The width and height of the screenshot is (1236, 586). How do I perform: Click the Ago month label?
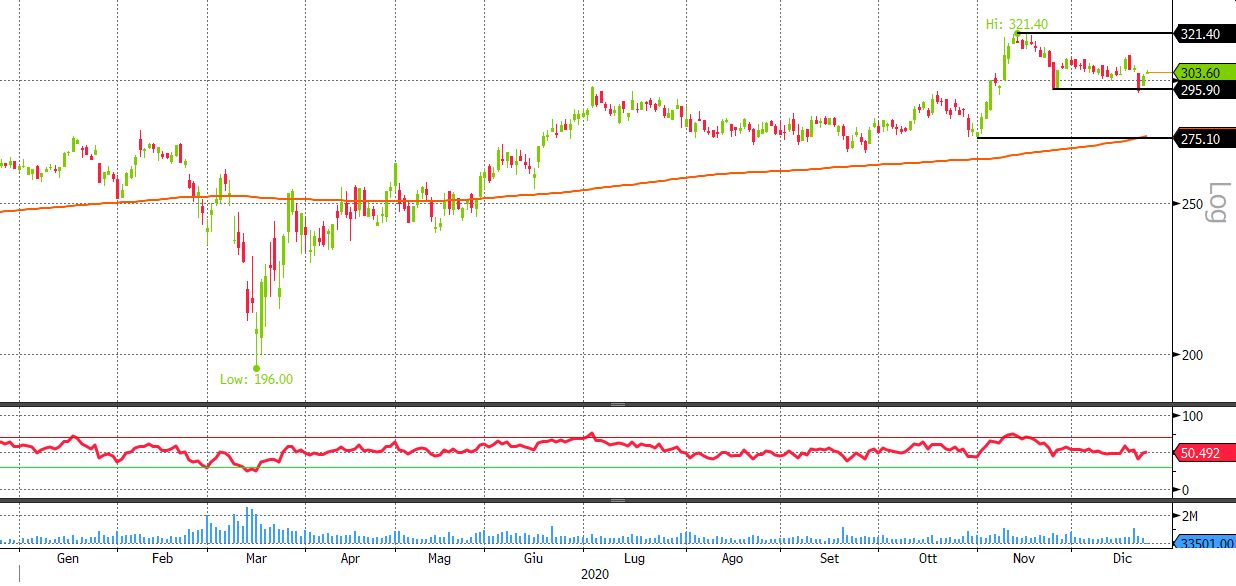[x=732, y=559]
